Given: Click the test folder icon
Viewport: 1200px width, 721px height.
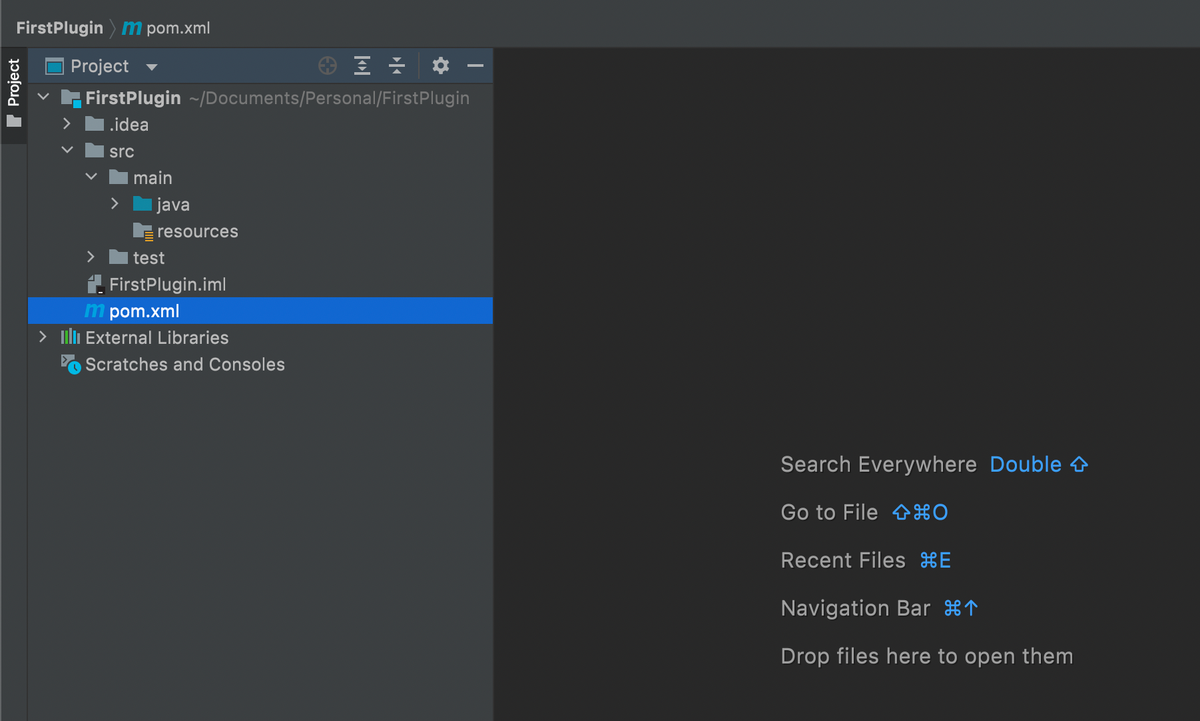Looking at the screenshot, I should tap(119, 257).
